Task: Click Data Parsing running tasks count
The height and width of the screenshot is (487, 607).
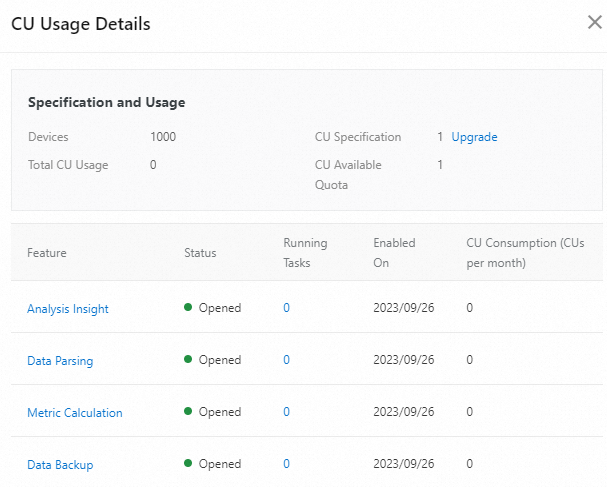Action: coord(287,360)
